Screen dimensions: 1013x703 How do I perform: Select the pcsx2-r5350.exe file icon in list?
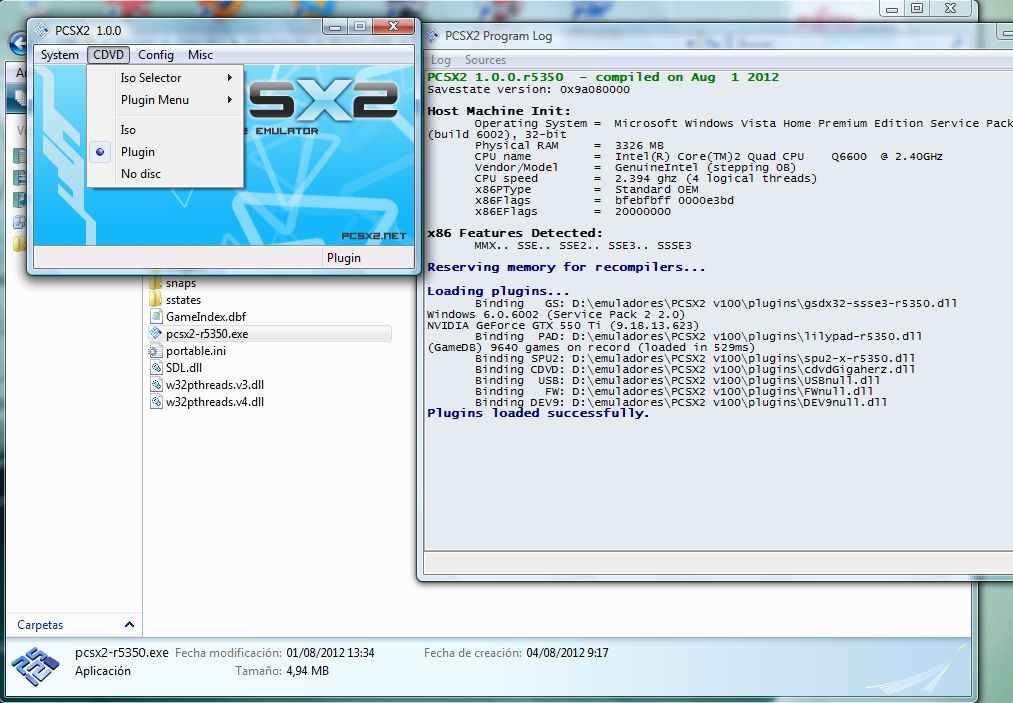pos(156,333)
